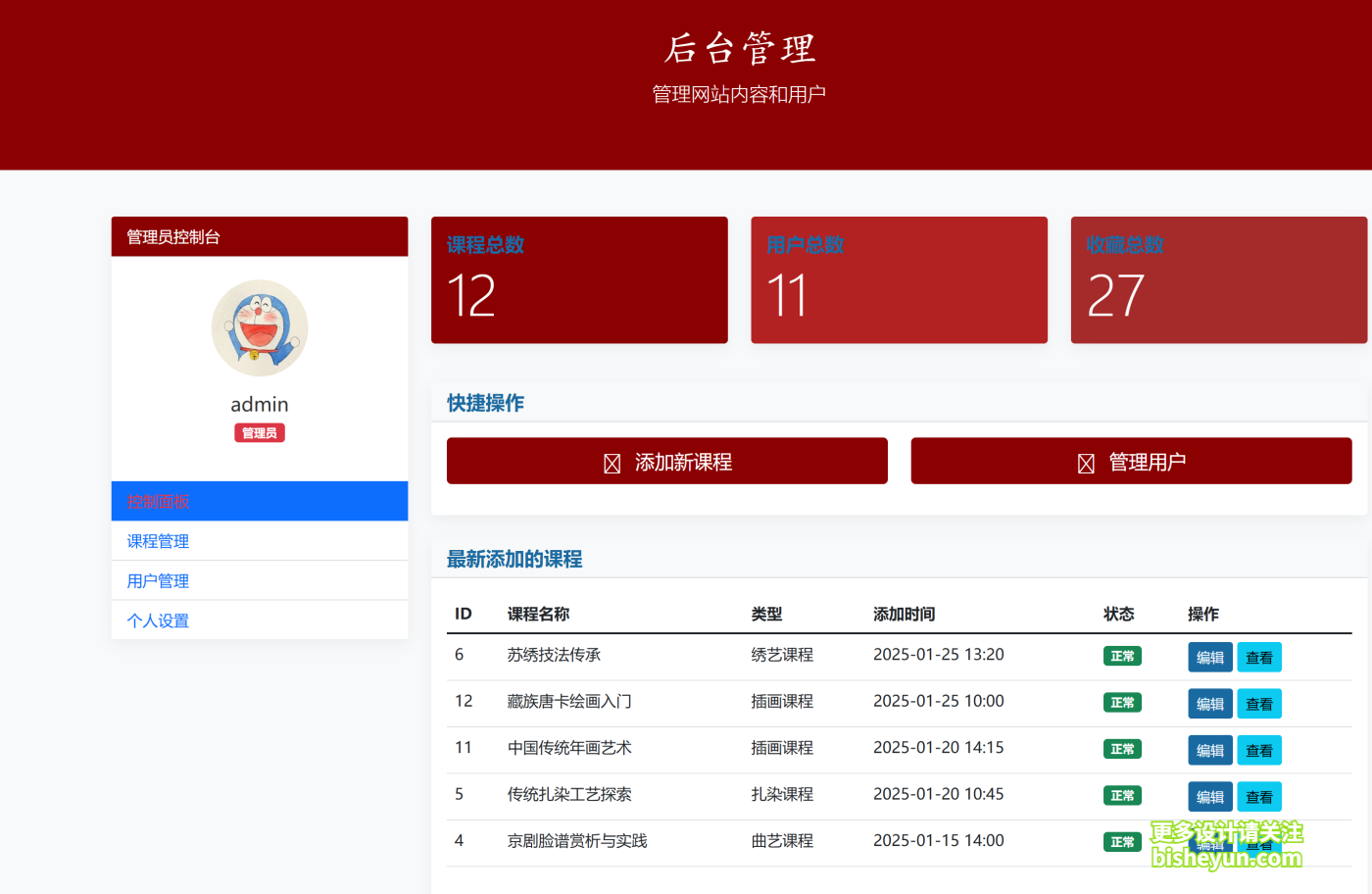View the 传统扎染工艺探索 course
The height and width of the screenshot is (894, 1372).
1259,796
